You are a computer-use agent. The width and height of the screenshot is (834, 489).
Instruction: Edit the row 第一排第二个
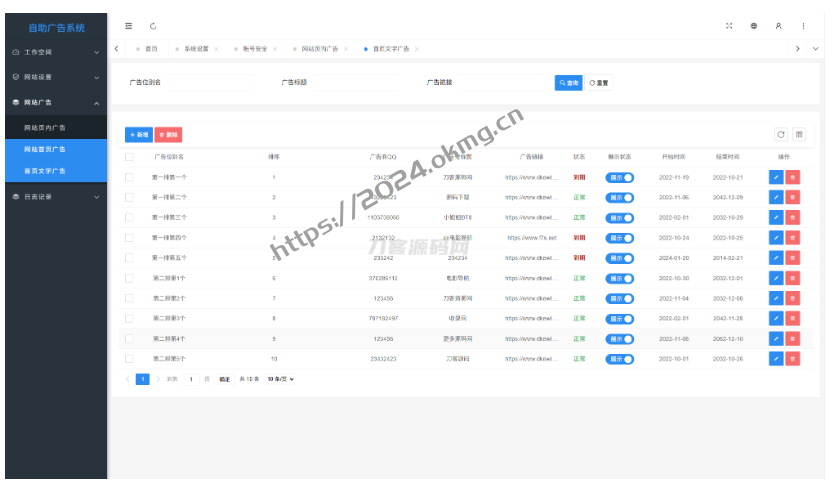776,197
